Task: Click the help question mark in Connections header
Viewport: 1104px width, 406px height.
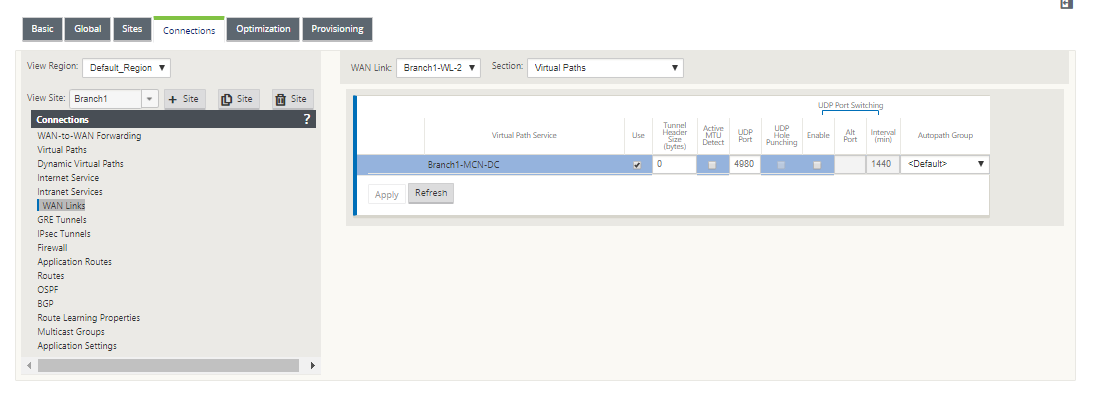Action: pyautogui.click(x=306, y=120)
